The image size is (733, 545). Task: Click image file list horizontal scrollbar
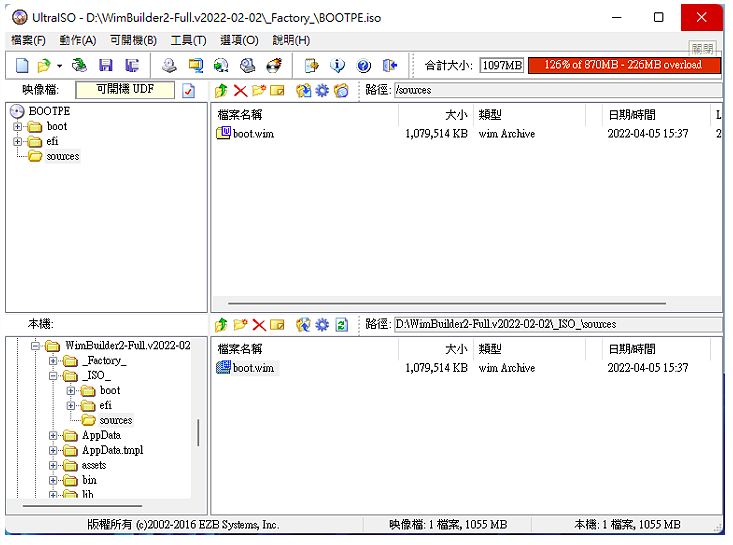pos(447,304)
